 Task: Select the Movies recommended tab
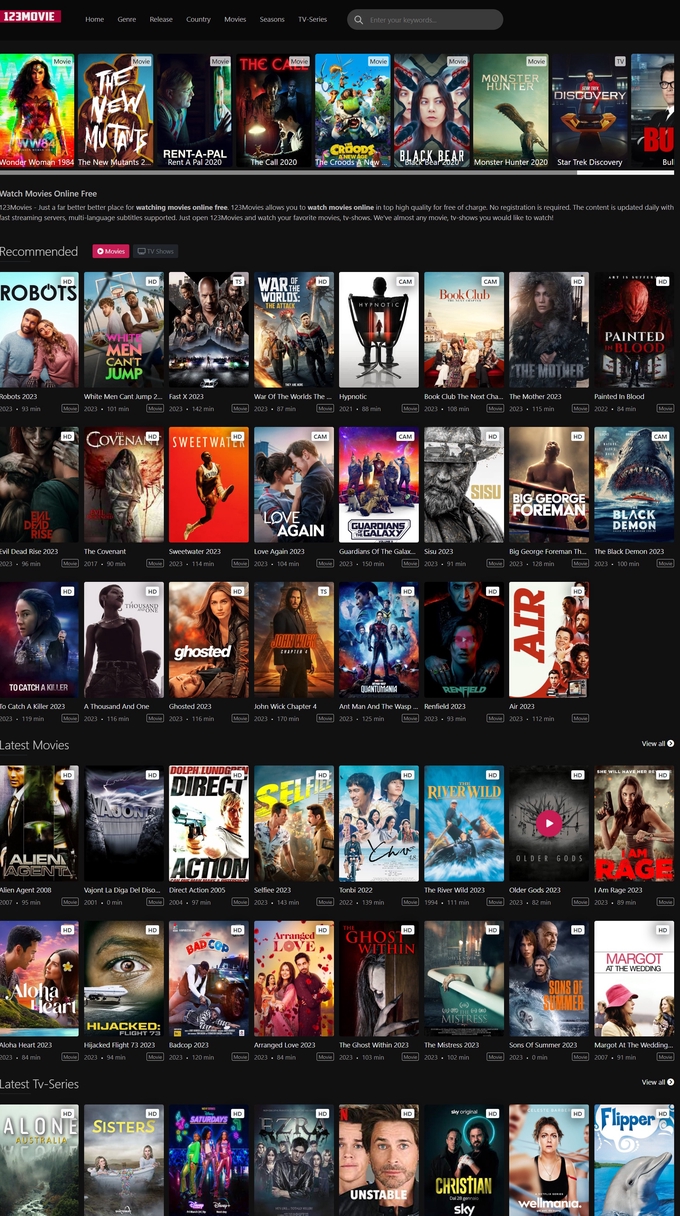click(x=111, y=251)
